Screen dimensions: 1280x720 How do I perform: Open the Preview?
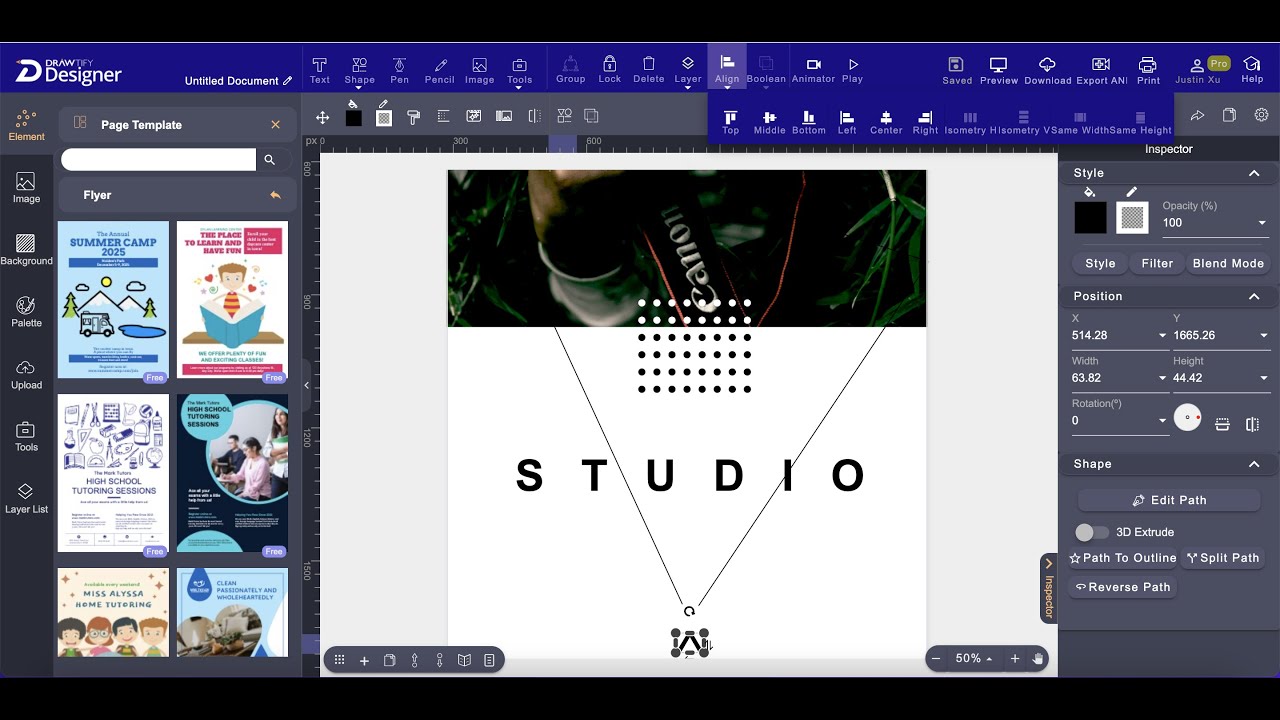(998, 71)
